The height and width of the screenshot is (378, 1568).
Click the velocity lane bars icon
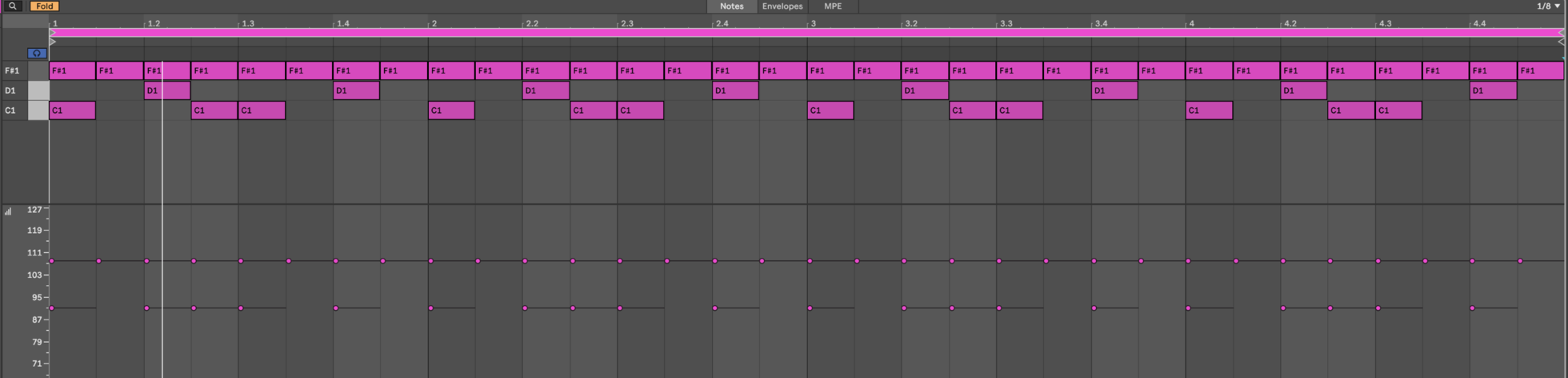8,211
